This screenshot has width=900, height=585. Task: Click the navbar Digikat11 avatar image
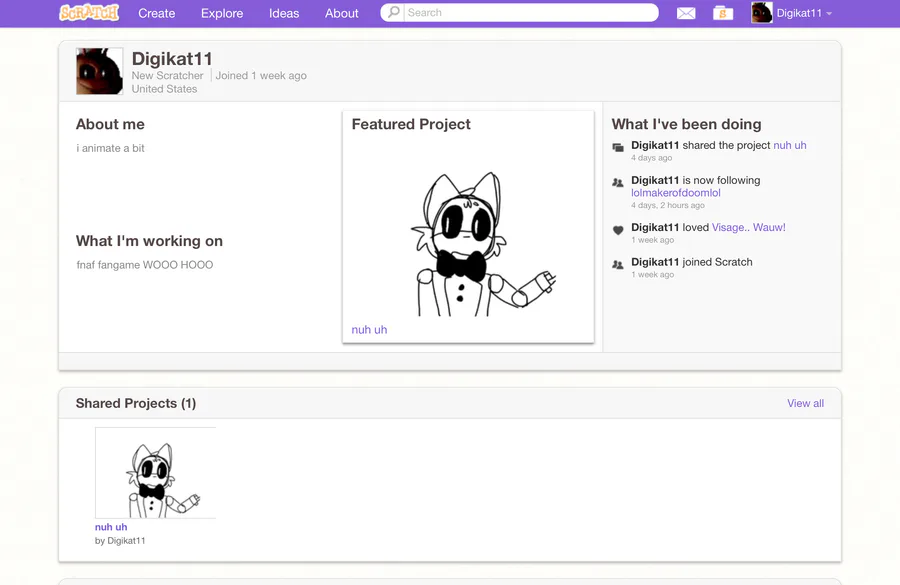tap(762, 13)
